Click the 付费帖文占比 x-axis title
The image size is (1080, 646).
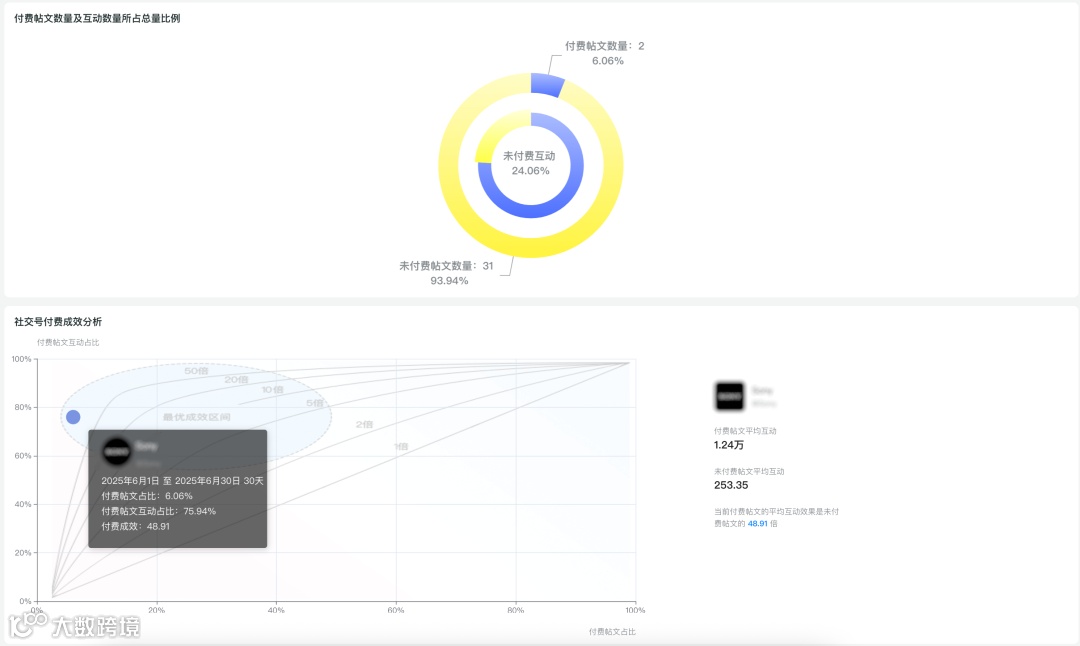pyautogui.click(x=612, y=632)
